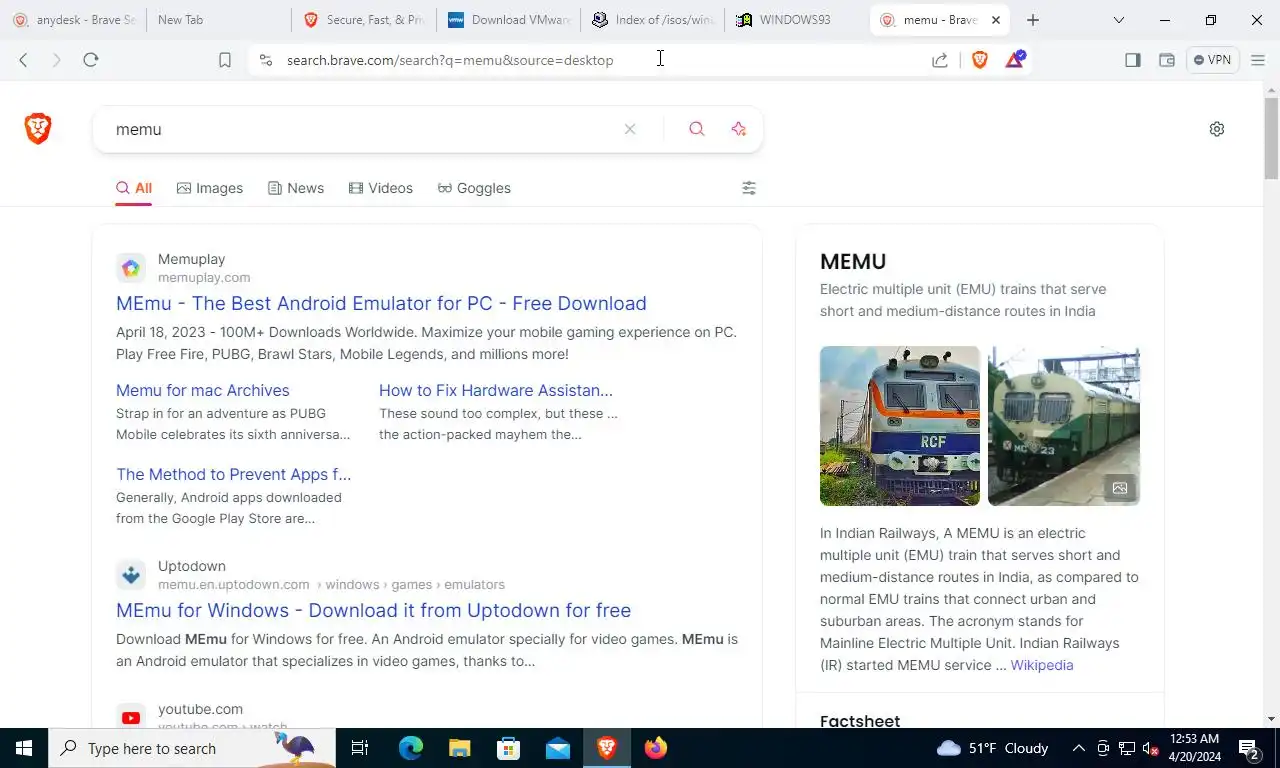The image size is (1280, 768).
Task: Open Brave Shields lion icon
Action: 980,60
